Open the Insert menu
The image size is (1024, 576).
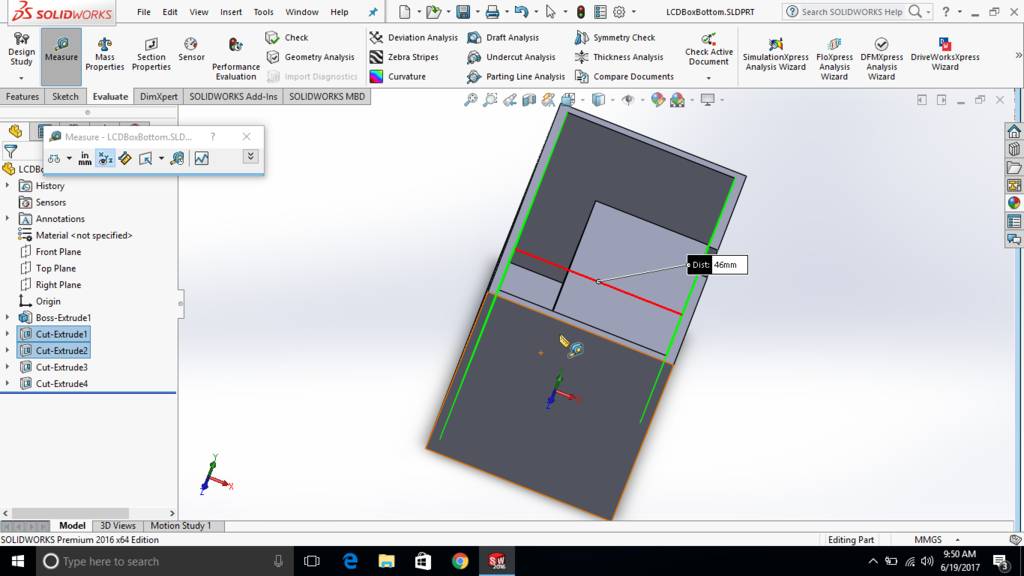(231, 12)
